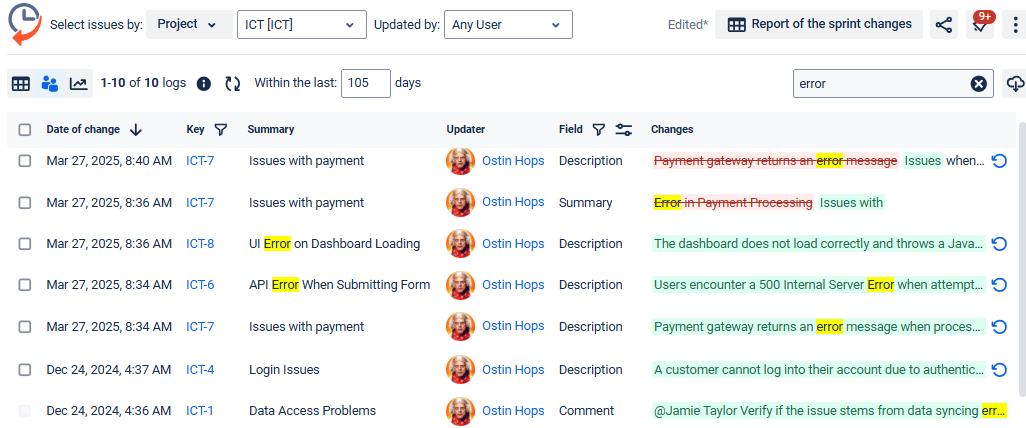Clear the error search text
The height and width of the screenshot is (428, 1026).
[x=978, y=84]
